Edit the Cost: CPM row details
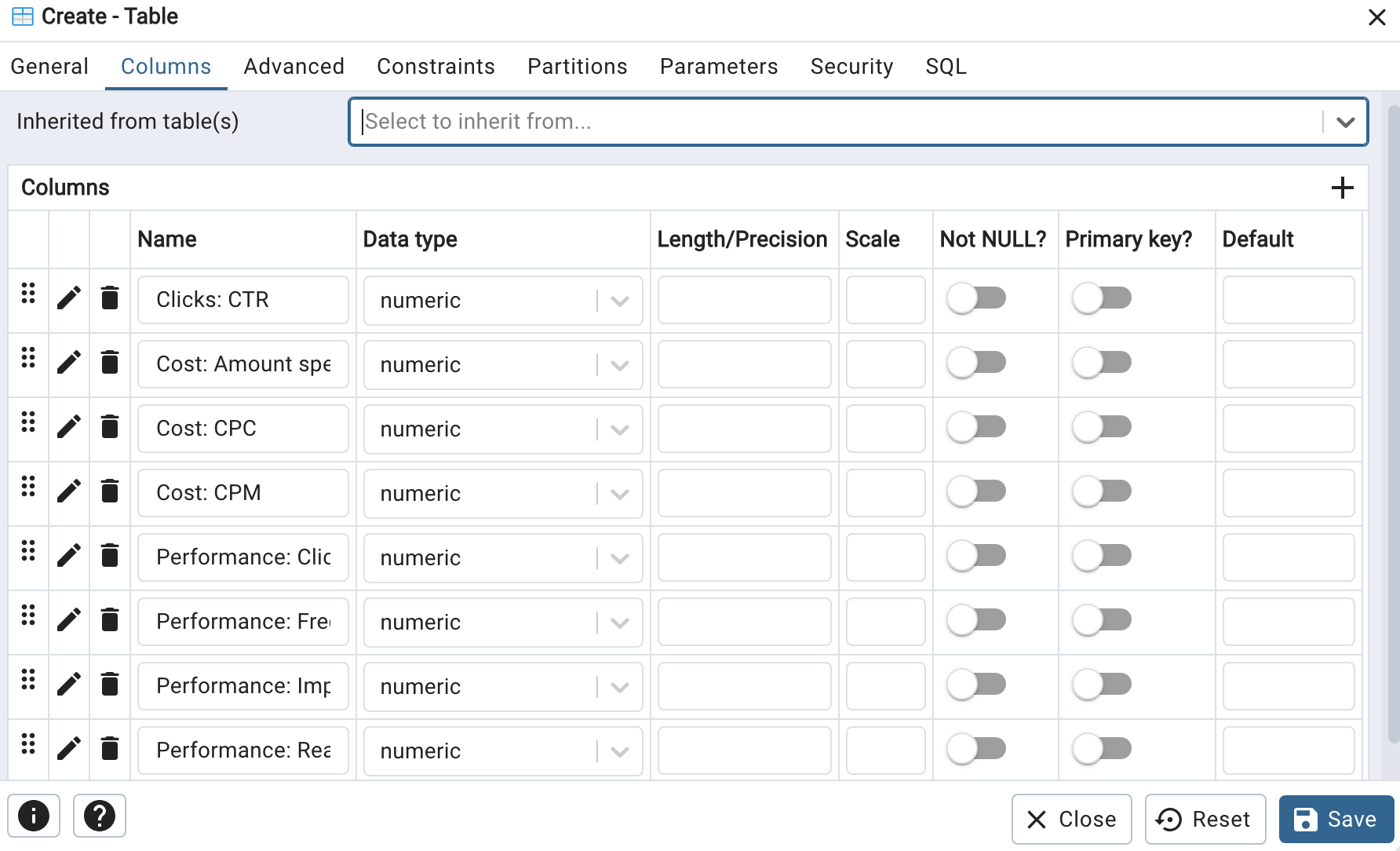 69,491
